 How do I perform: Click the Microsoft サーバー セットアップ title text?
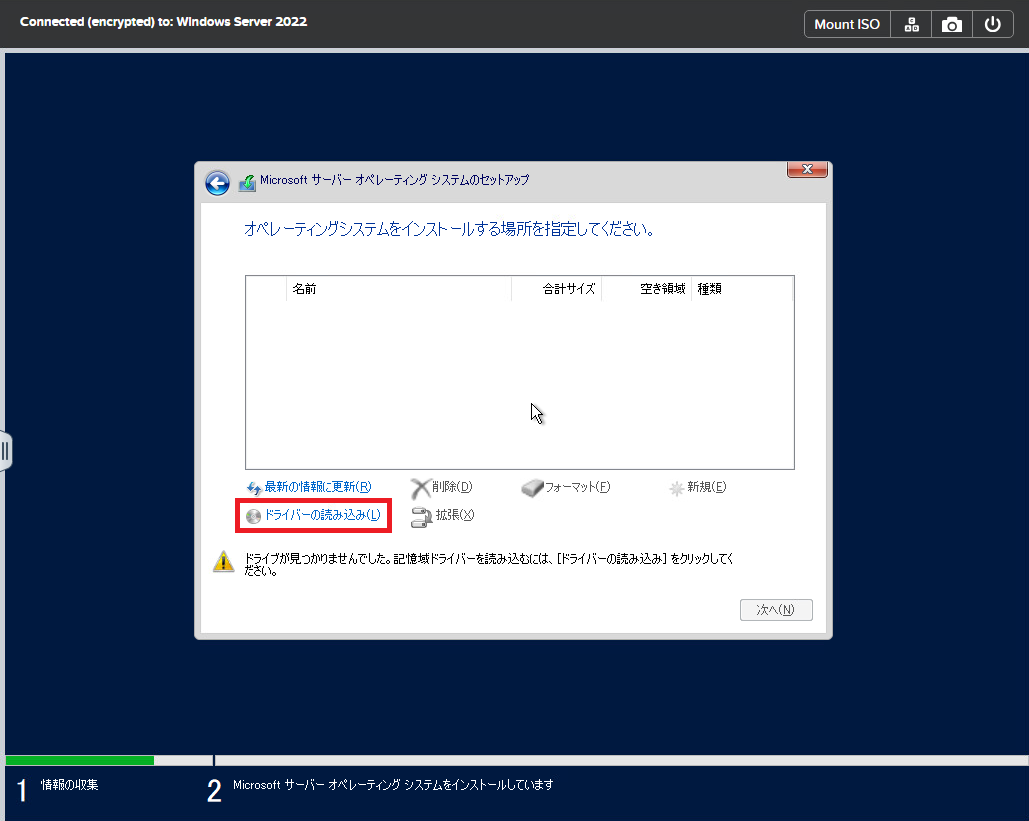coord(394,180)
